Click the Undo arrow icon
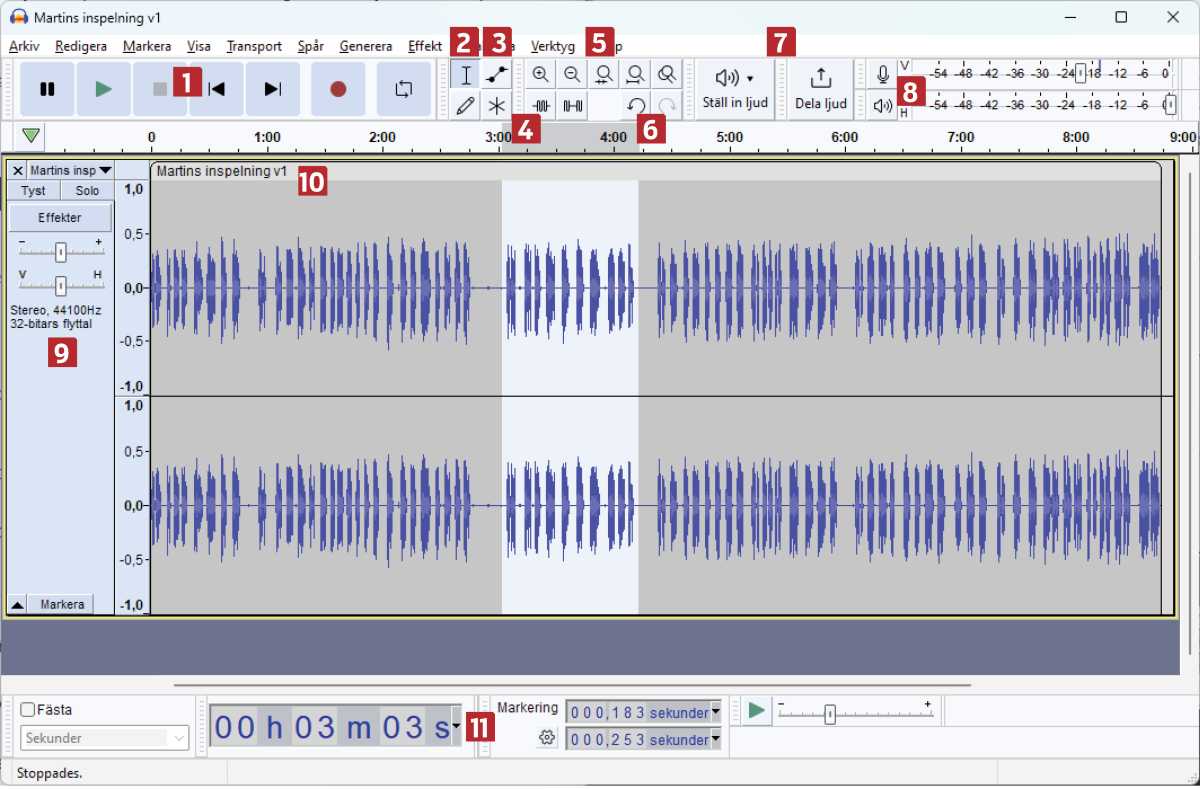 click(x=636, y=106)
